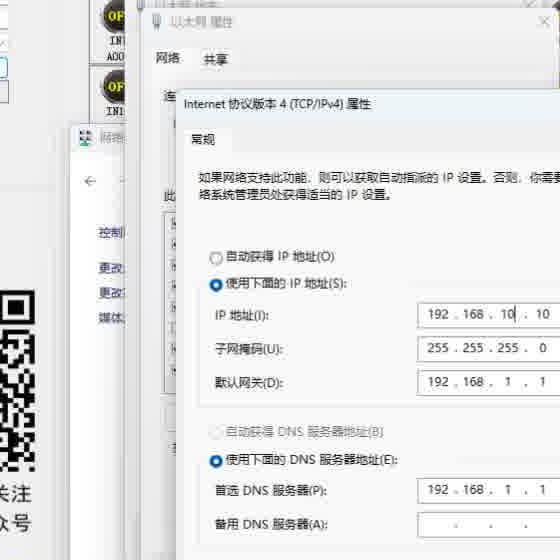Click the Internet 协议版本 4 (TCP/IPv4) 属性 title

coord(277,104)
